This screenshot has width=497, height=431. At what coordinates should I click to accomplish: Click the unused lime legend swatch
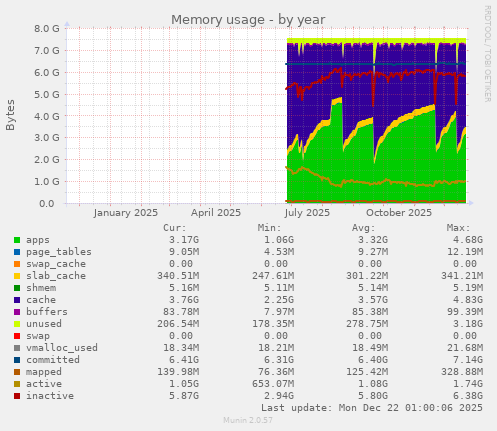(x=17, y=324)
